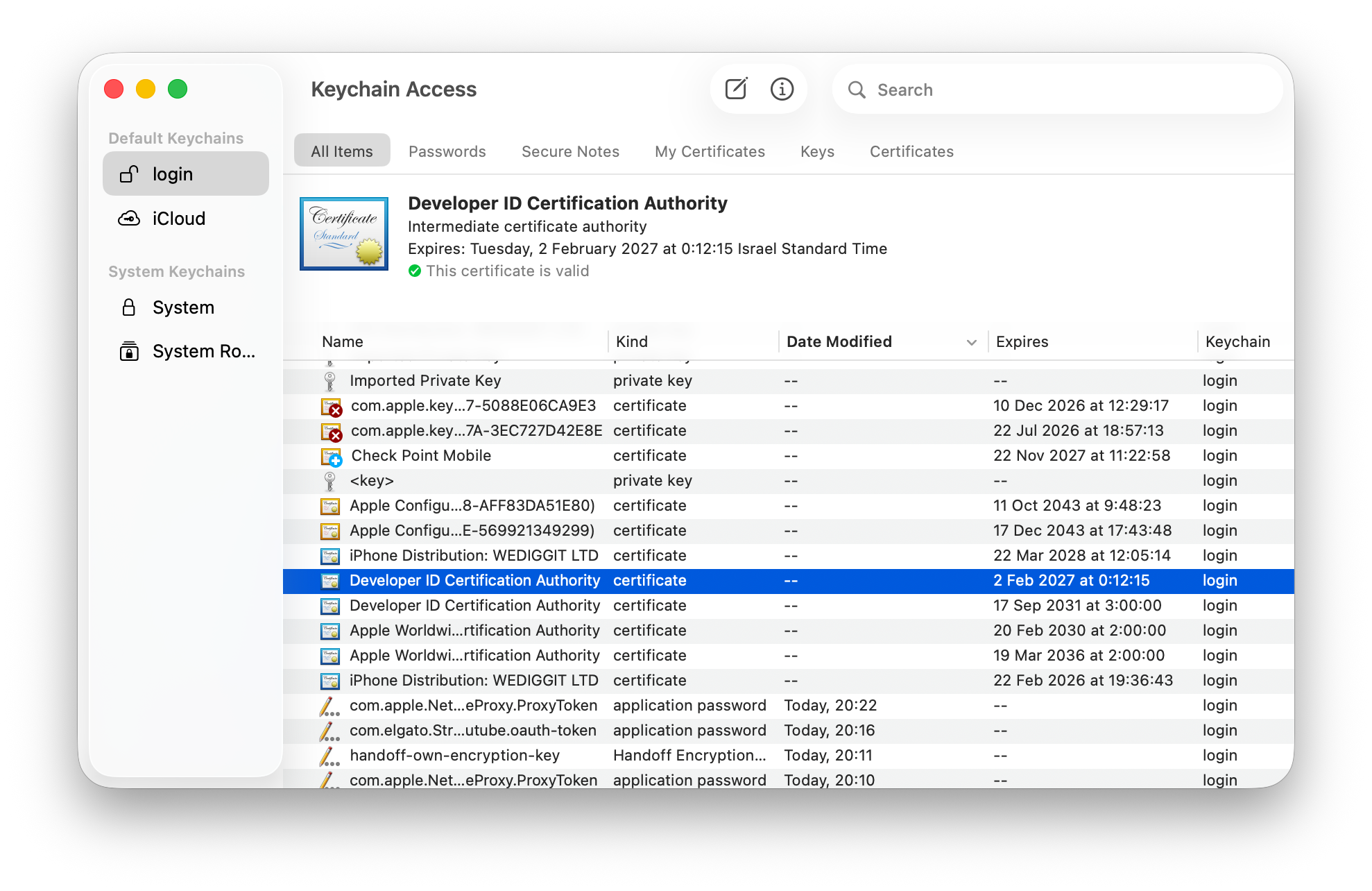Click the Today, 20:16 modified date cell
This screenshot has width=1372, height=891.
[830, 731]
